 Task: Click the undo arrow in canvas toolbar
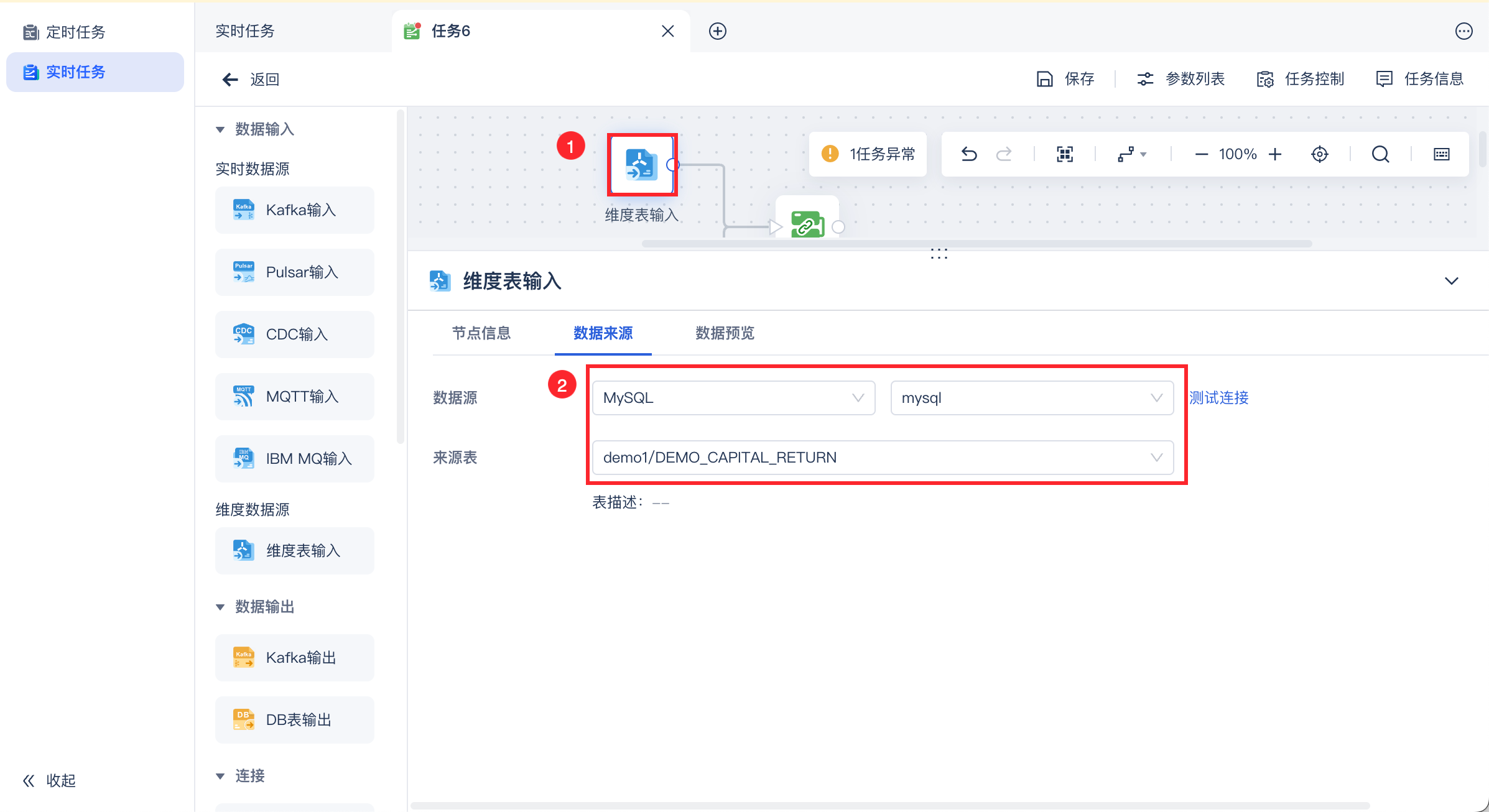coord(969,154)
